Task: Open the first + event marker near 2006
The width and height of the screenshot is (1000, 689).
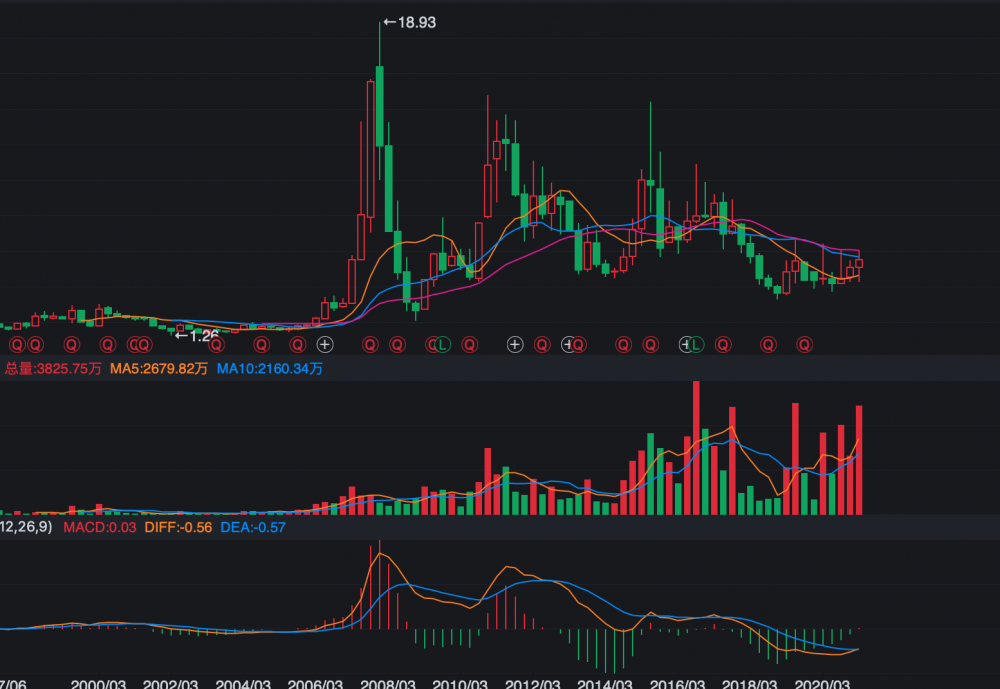Action: [x=325, y=345]
